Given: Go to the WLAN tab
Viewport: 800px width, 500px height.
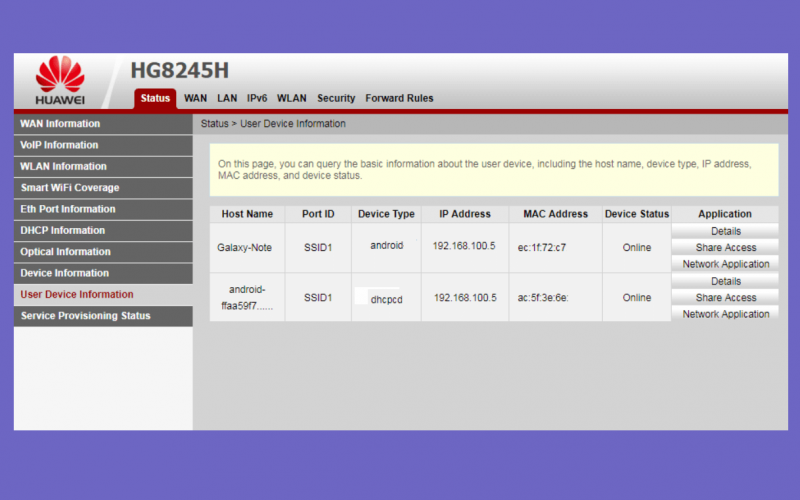Looking at the screenshot, I should click(x=292, y=98).
